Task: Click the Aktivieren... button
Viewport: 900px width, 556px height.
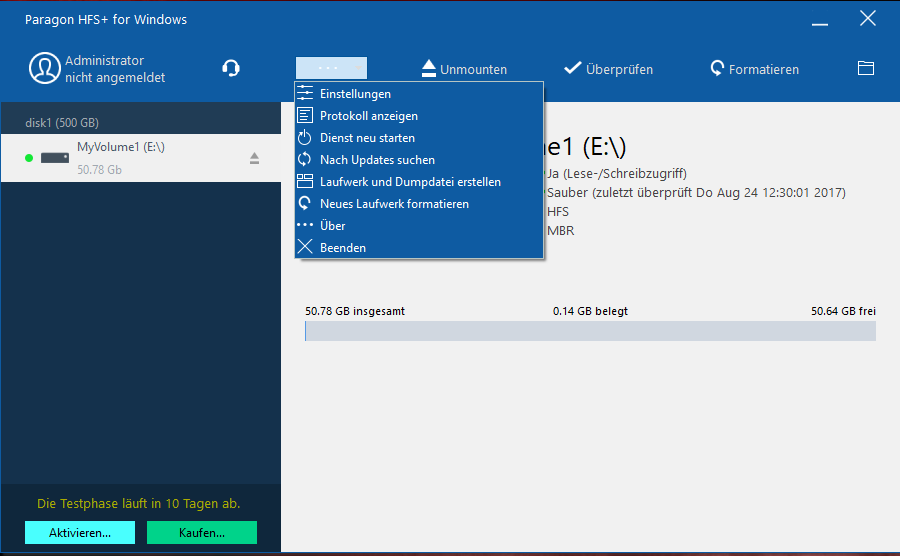Action: click(80, 532)
